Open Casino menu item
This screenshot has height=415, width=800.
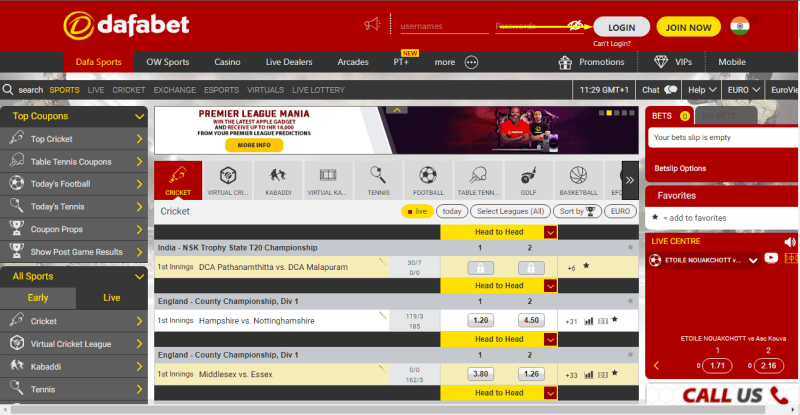click(227, 62)
